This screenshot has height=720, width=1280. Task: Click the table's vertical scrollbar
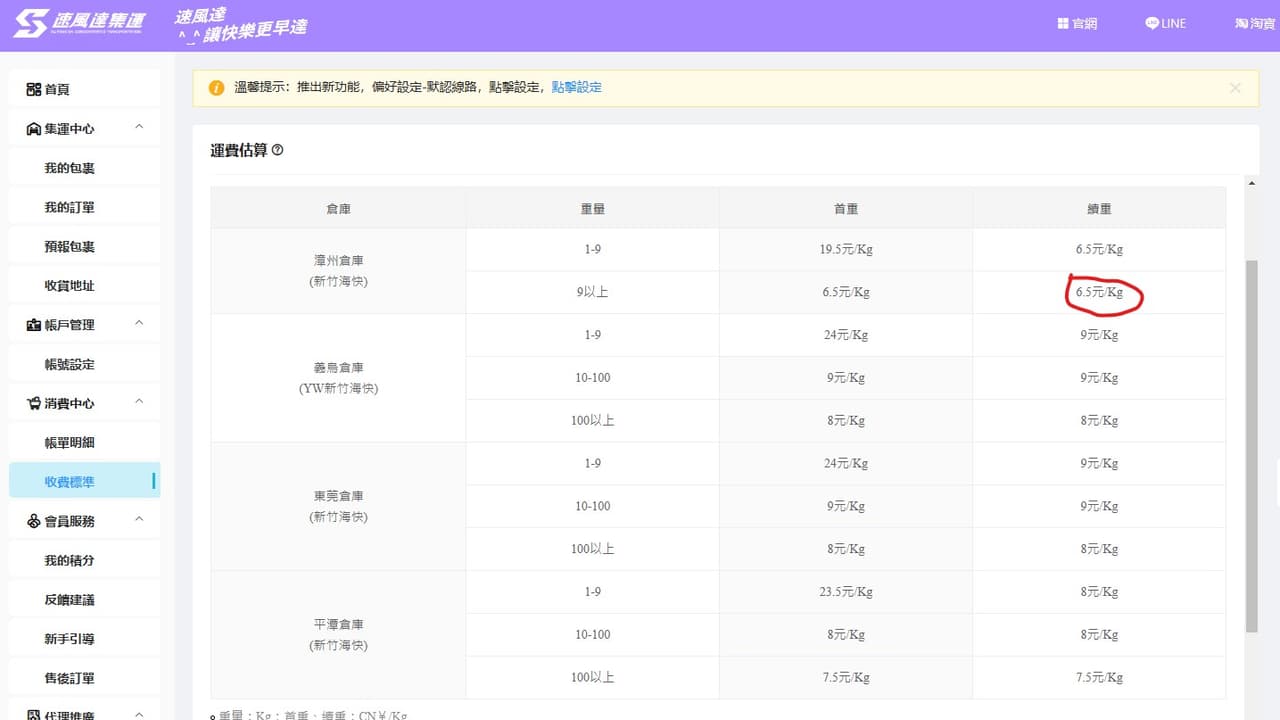tap(1251, 445)
